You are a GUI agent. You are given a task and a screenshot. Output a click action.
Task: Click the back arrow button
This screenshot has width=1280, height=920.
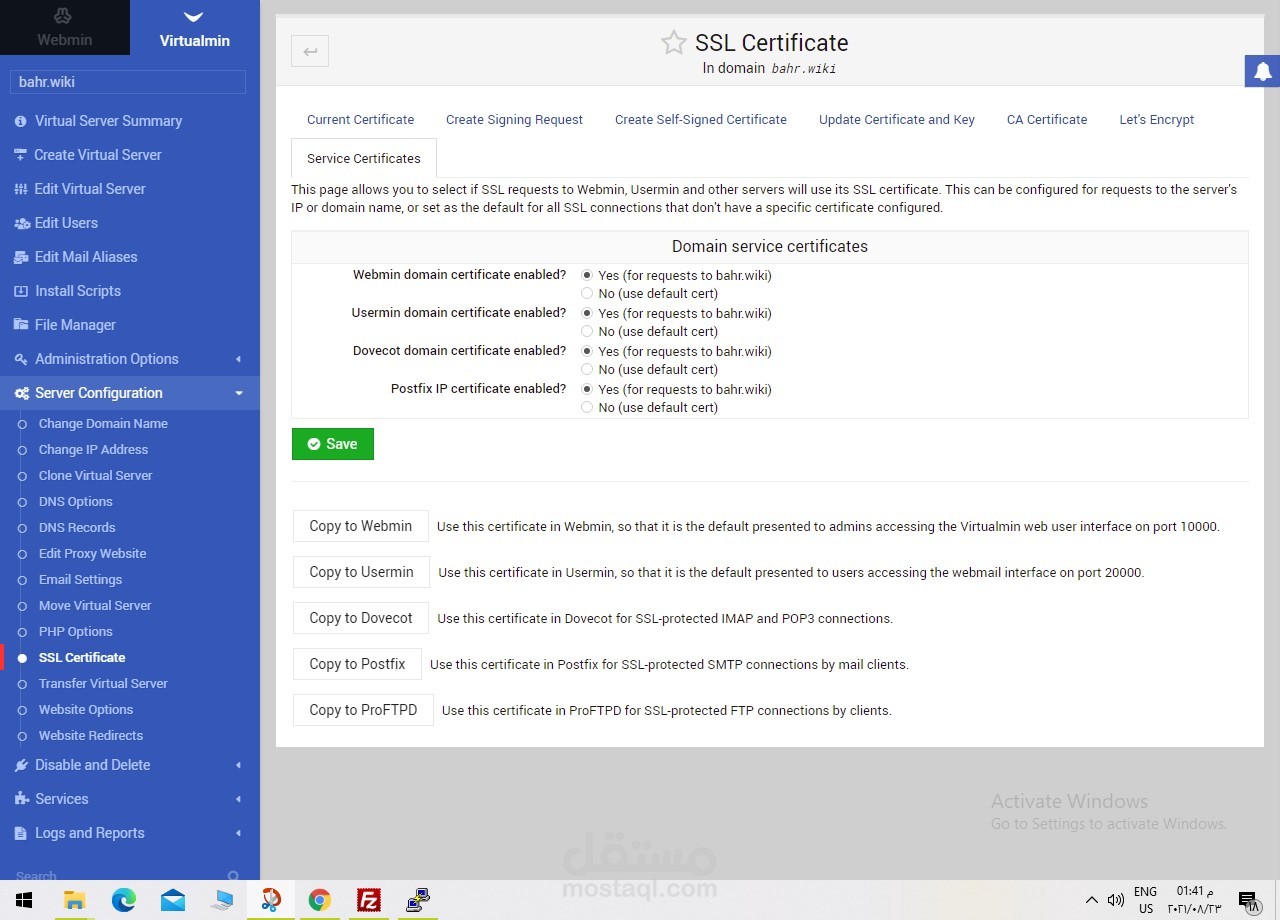tap(310, 51)
